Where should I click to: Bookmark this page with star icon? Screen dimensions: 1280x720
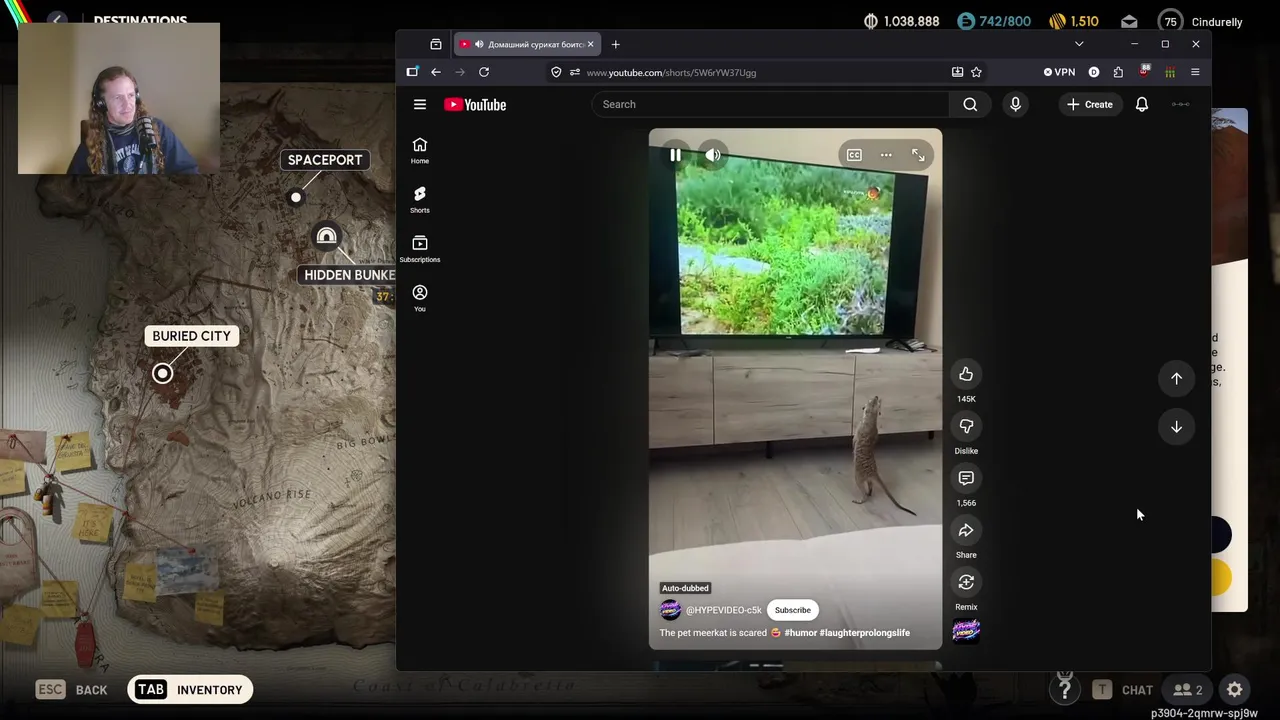pos(976,72)
